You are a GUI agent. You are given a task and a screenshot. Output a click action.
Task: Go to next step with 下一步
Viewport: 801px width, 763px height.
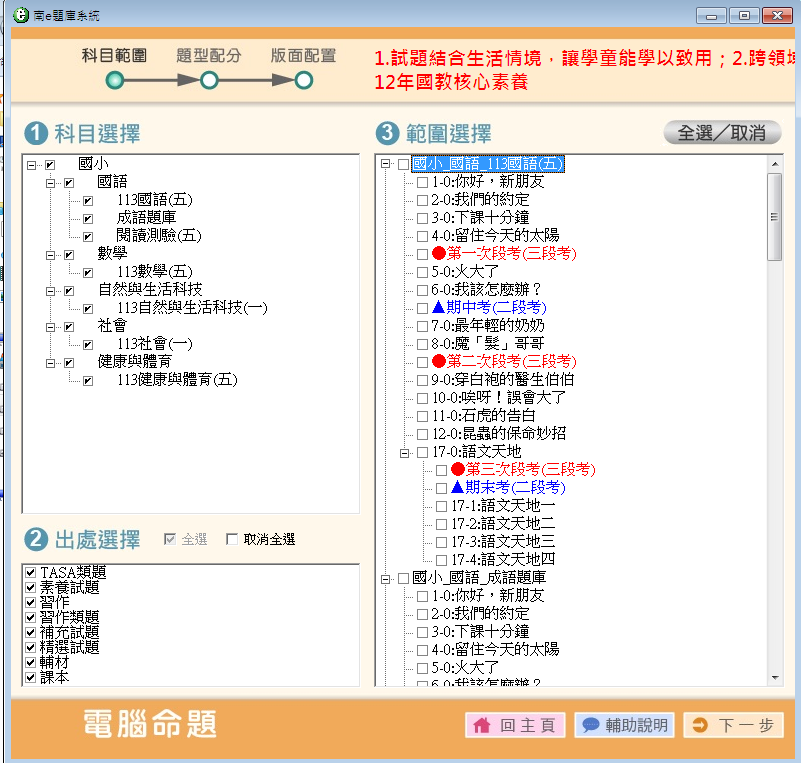pos(733,725)
